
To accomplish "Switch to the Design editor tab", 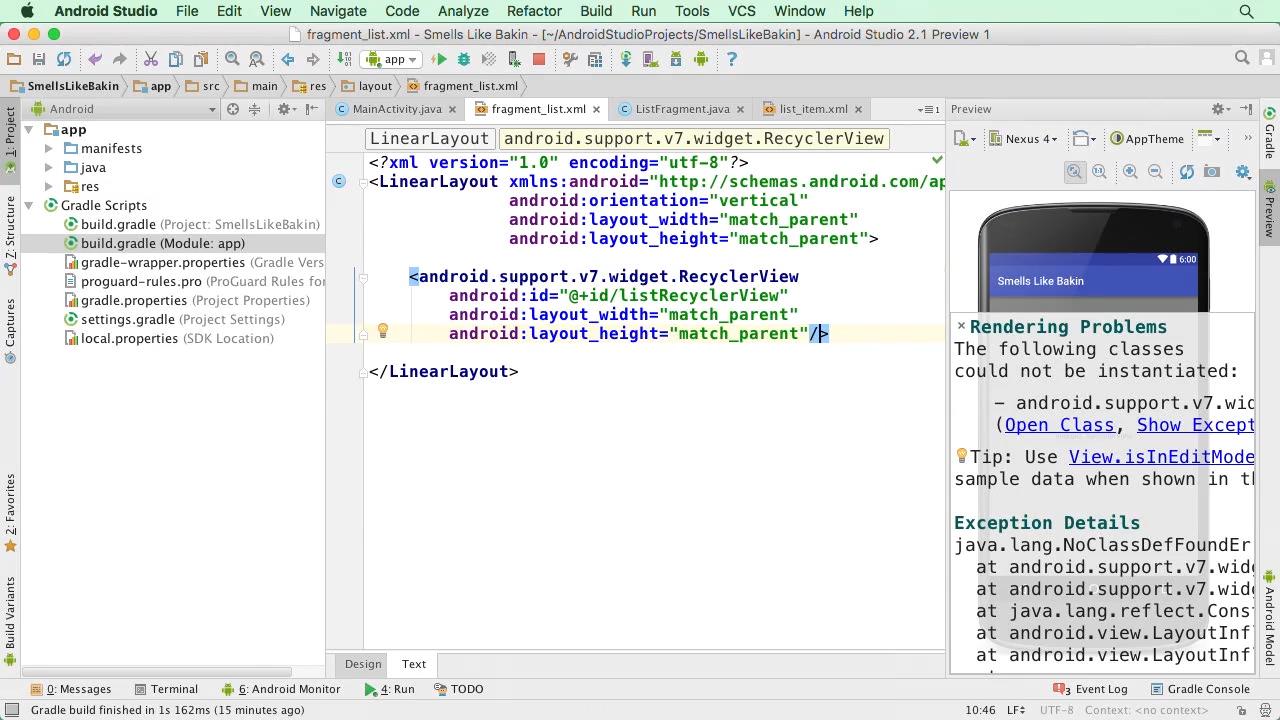I will tap(363, 664).
